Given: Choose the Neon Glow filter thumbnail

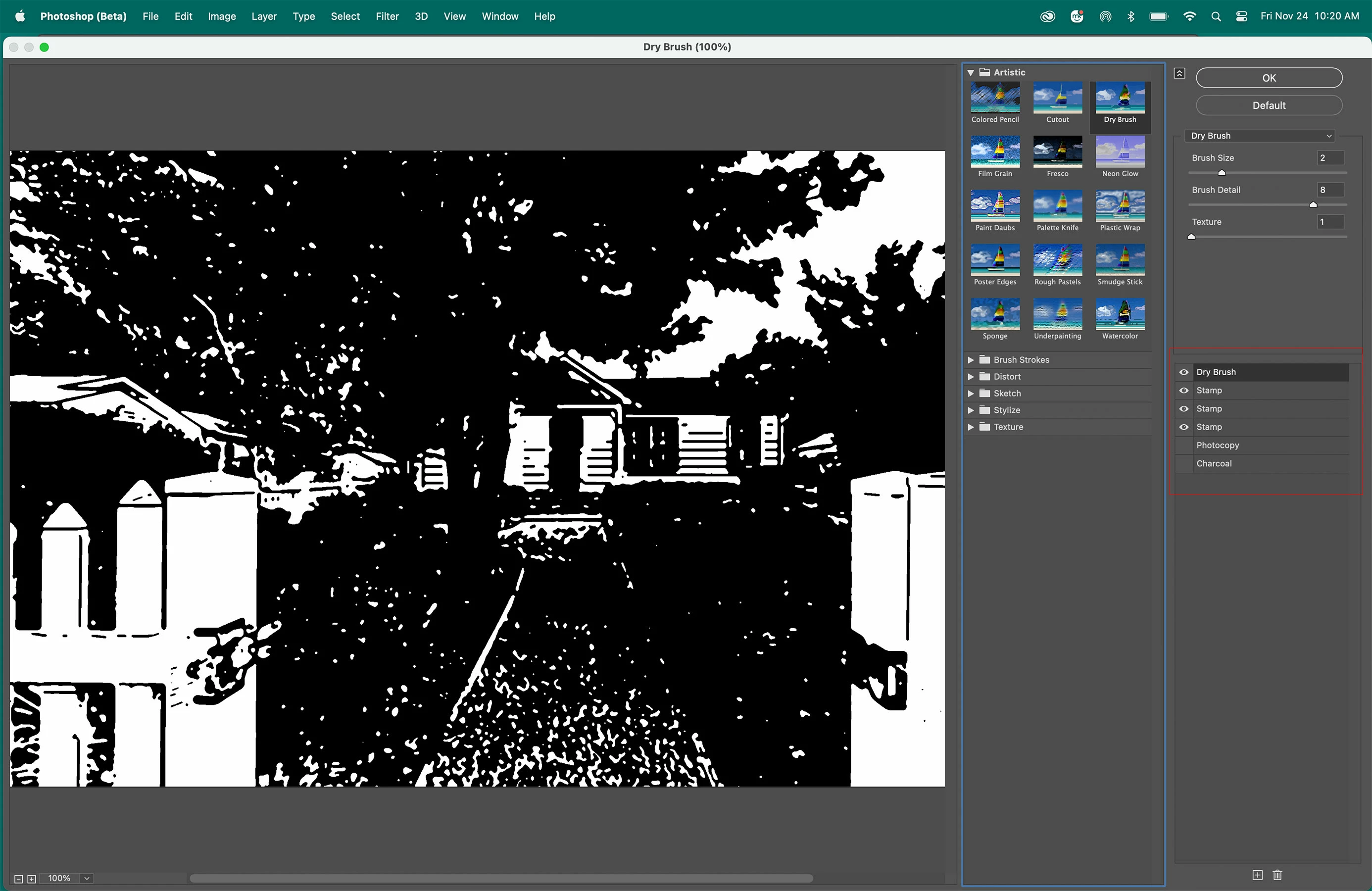Looking at the screenshot, I should pos(1120,152).
